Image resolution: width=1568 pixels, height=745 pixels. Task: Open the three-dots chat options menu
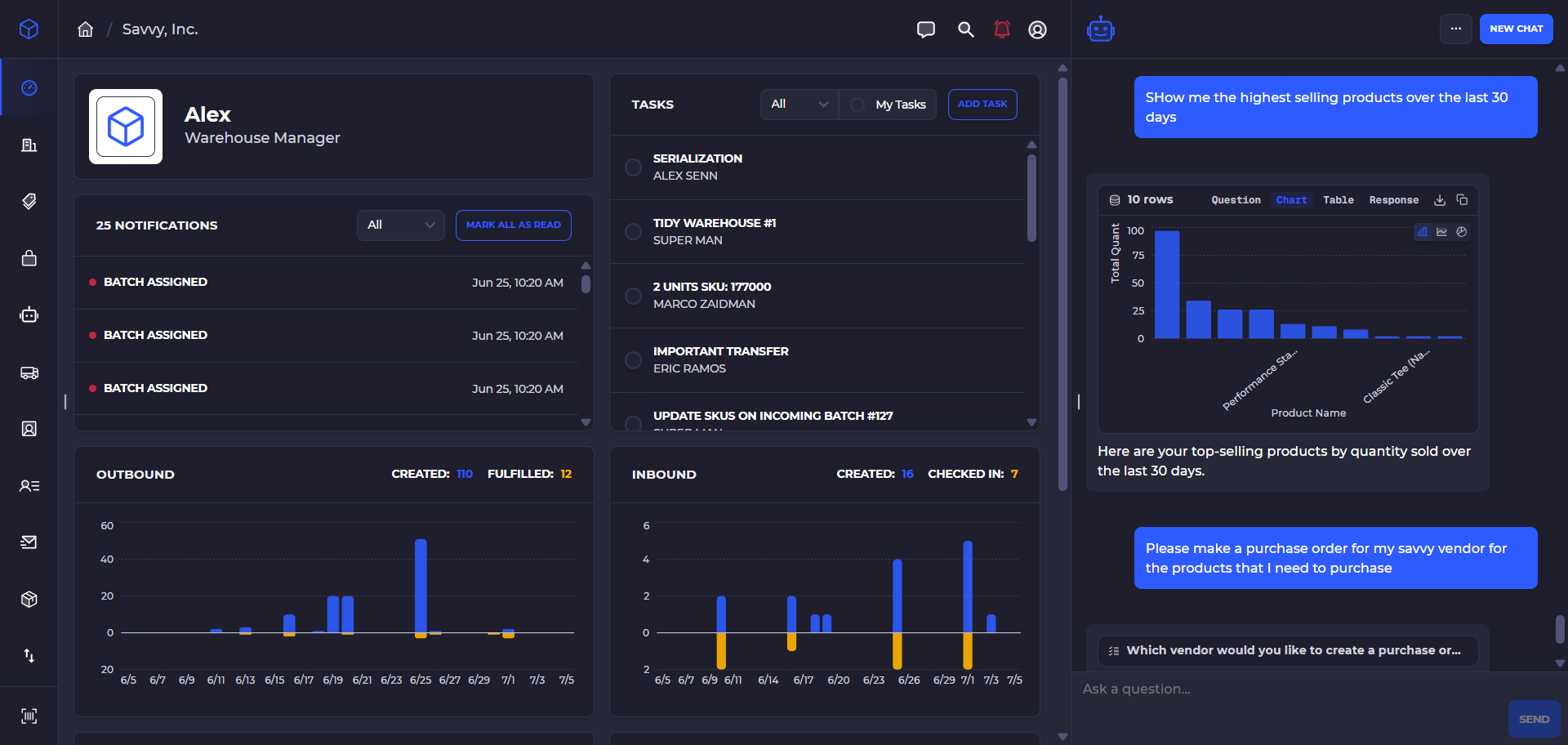pyautogui.click(x=1455, y=29)
